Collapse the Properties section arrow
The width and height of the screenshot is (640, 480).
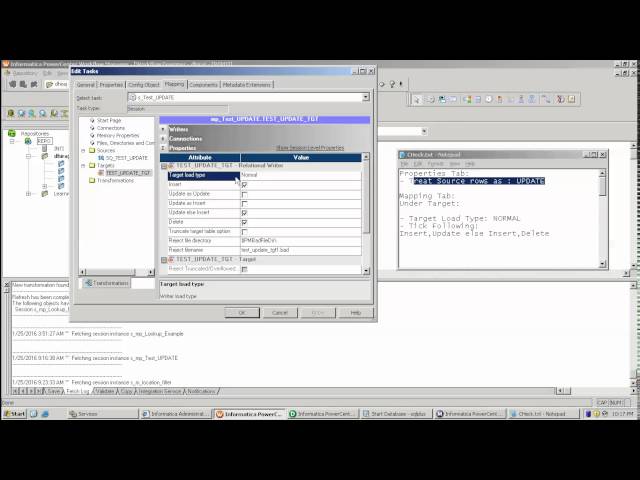pos(163,148)
